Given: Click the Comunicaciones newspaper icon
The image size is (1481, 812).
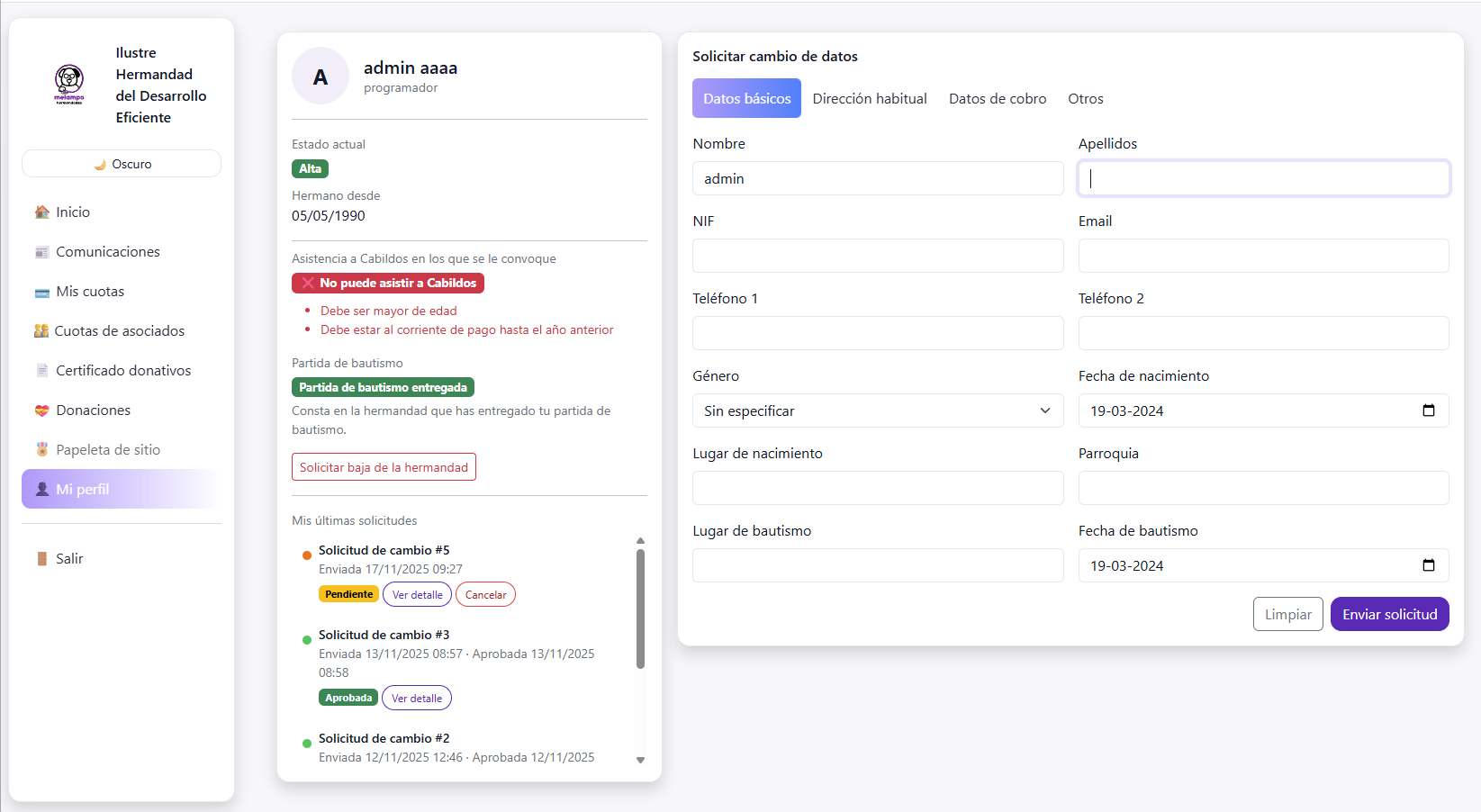Looking at the screenshot, I should click(x=41, y=252).
